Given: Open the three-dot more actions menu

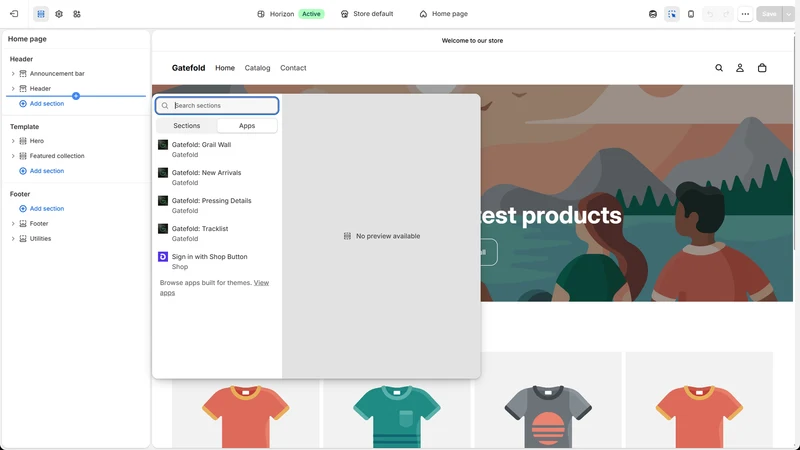Looking at the screenshot, I should point(745,14).
